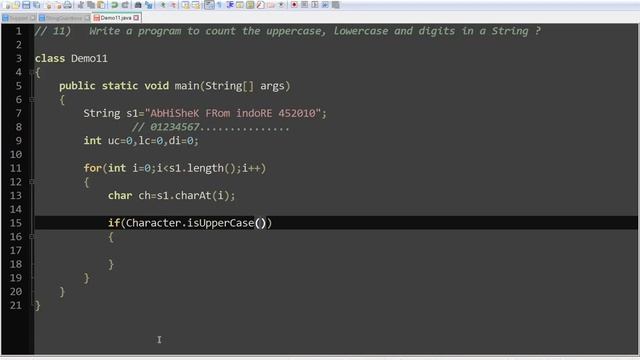Create a new file via toolbar
640x360 pixels.
coord(6,5)
